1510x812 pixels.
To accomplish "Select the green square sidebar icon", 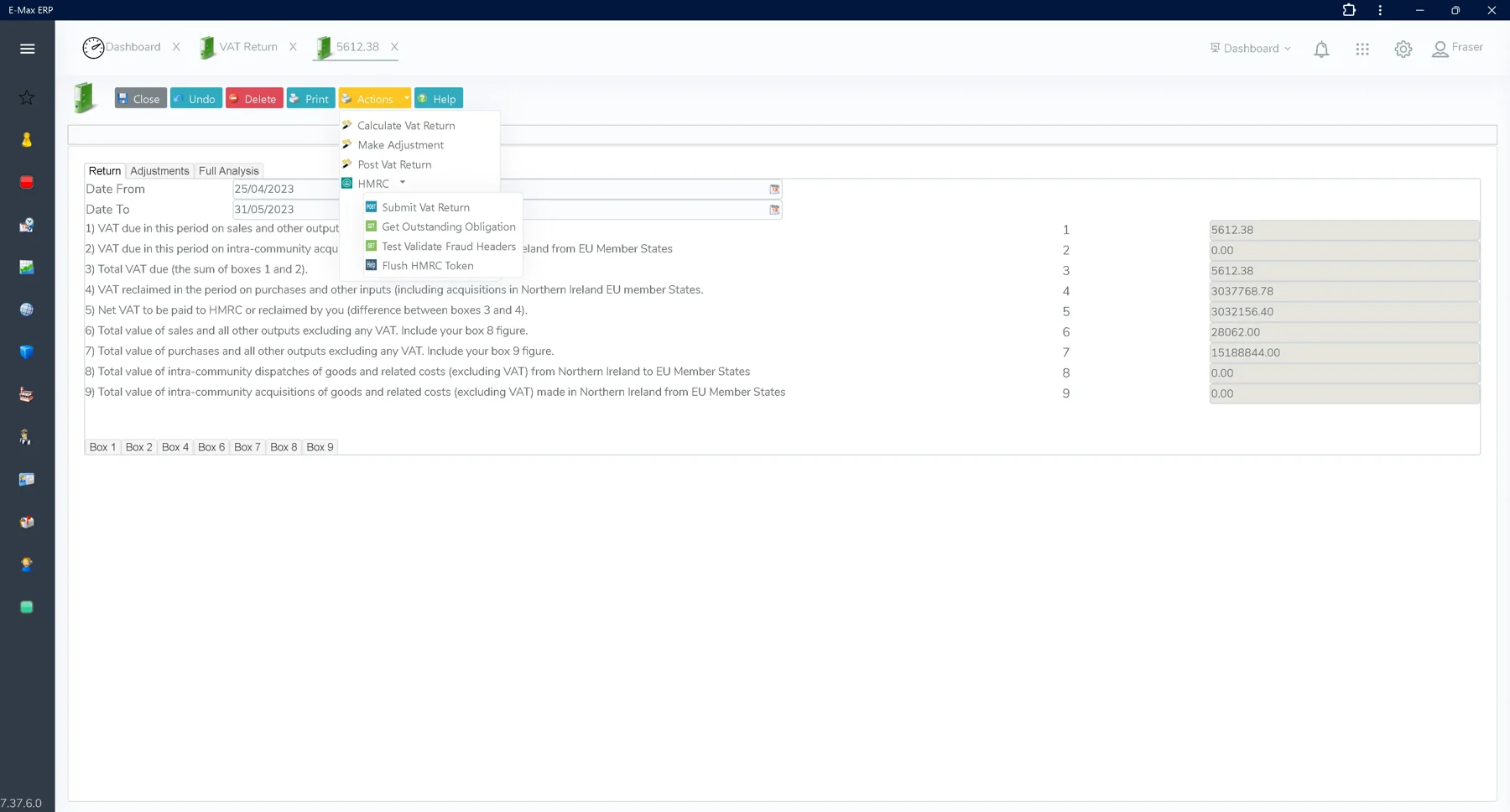I will click(x=27, y=606).
